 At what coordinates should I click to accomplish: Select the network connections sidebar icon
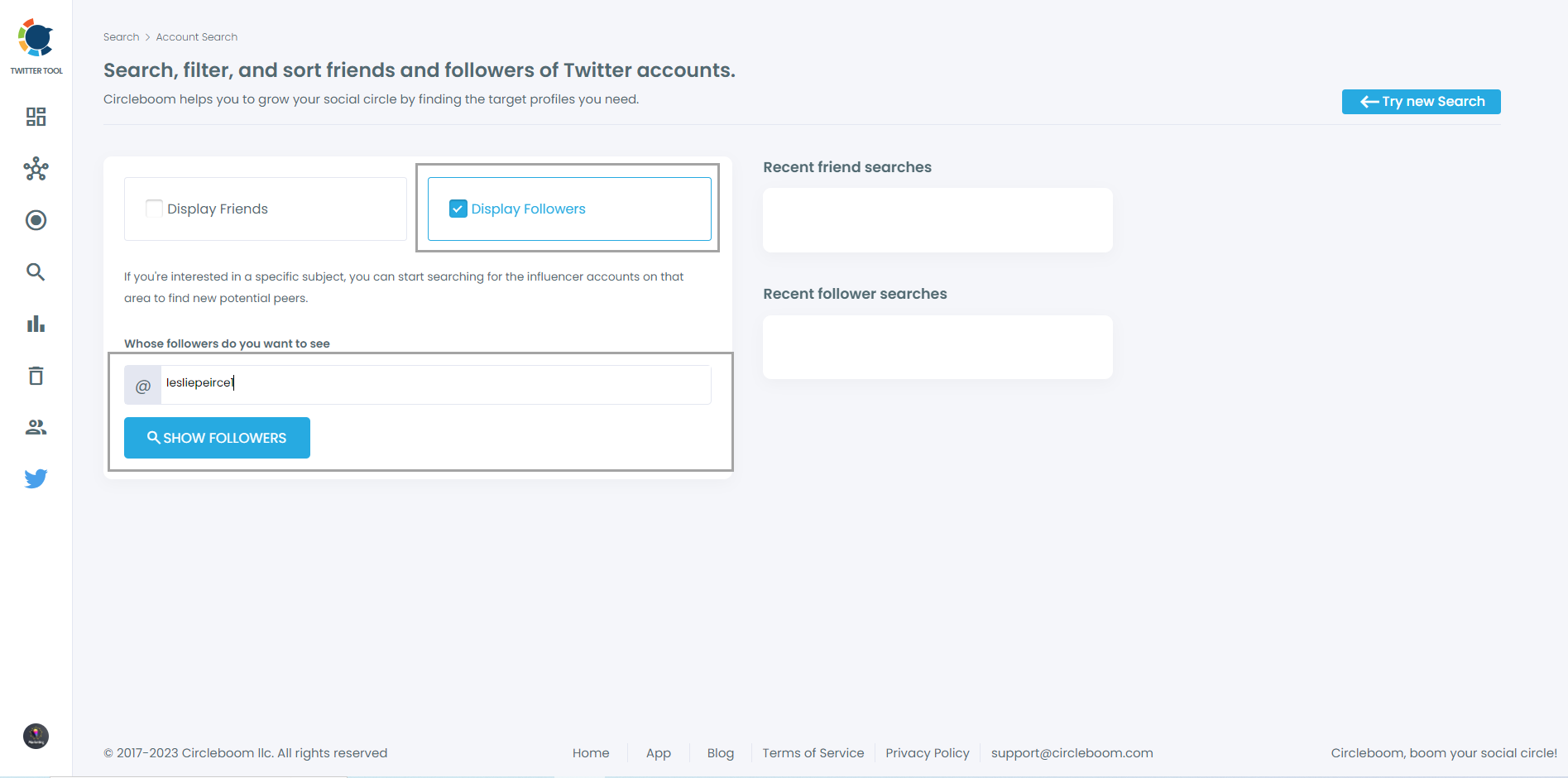[36, 169]
